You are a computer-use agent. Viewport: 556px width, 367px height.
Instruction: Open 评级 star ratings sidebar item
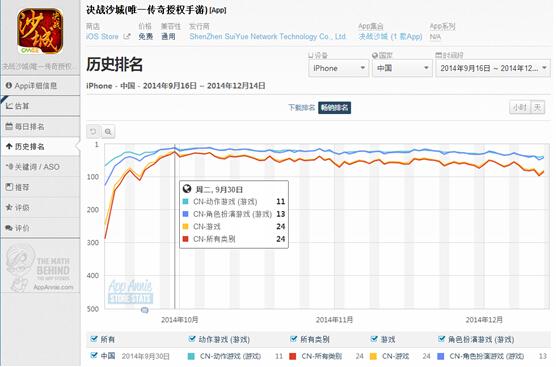(40, 207)
